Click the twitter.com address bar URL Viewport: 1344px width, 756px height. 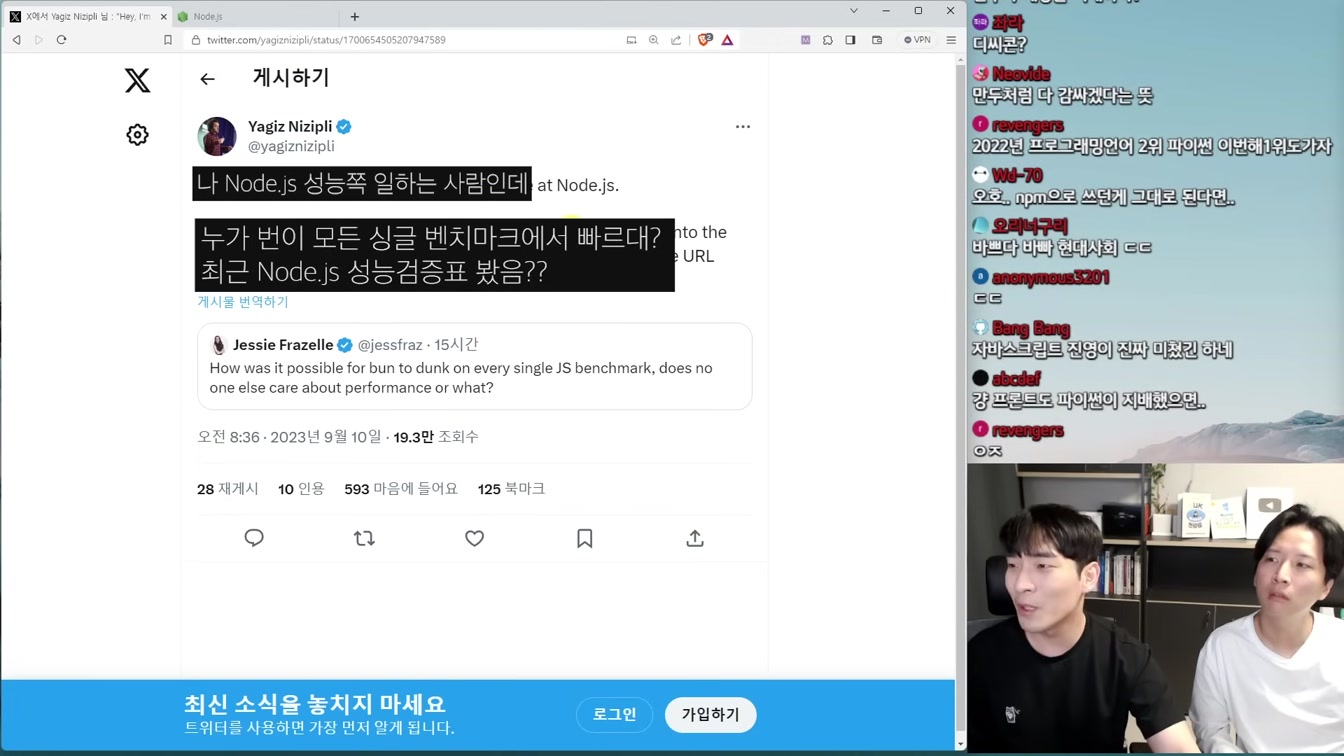tap(326, 40)
